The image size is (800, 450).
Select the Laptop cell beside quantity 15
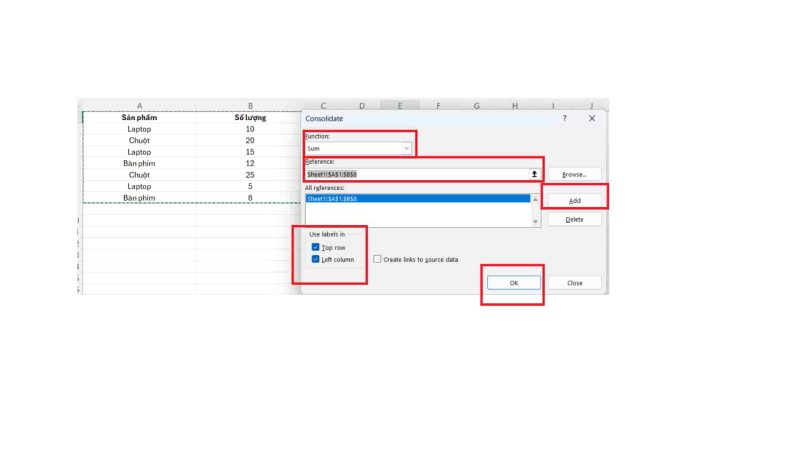coord(139,152)
